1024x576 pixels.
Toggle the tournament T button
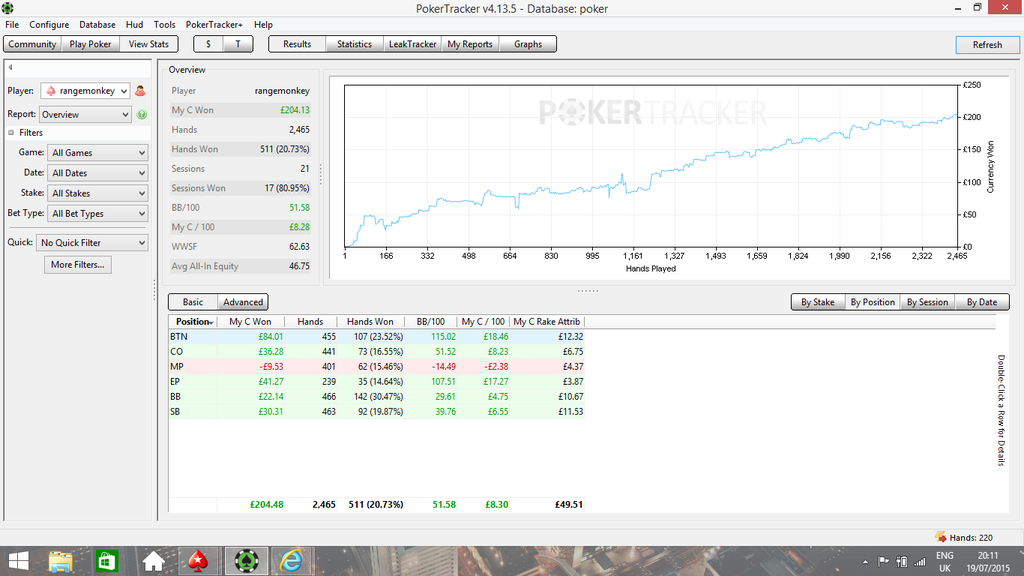pos(238,44)
